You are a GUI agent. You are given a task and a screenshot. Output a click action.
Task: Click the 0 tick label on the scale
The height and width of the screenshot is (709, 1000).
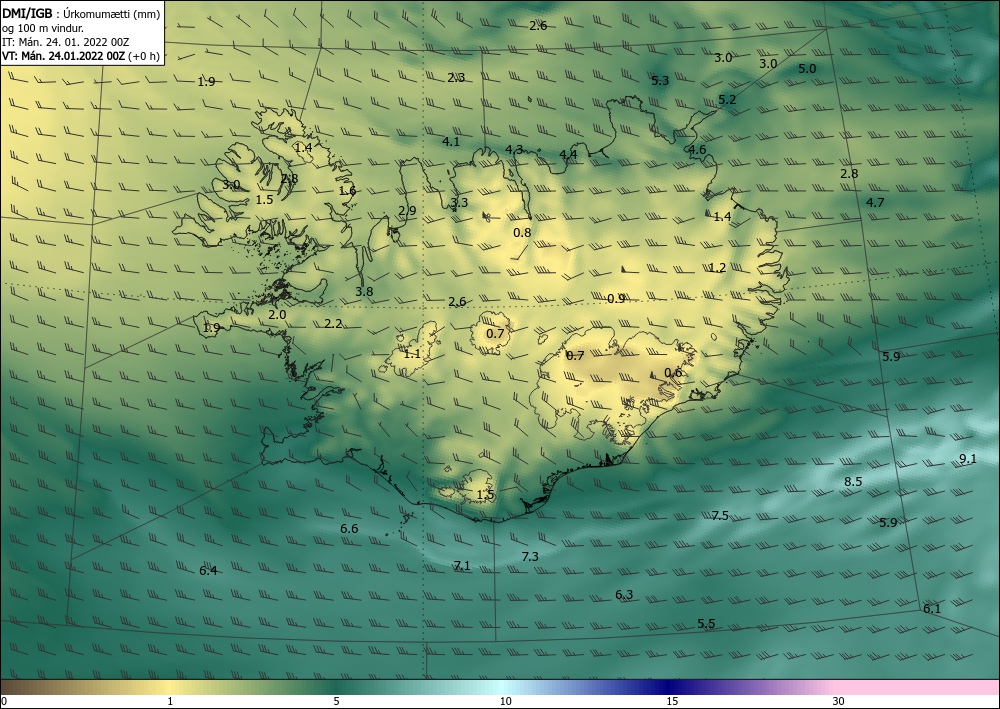4,702
